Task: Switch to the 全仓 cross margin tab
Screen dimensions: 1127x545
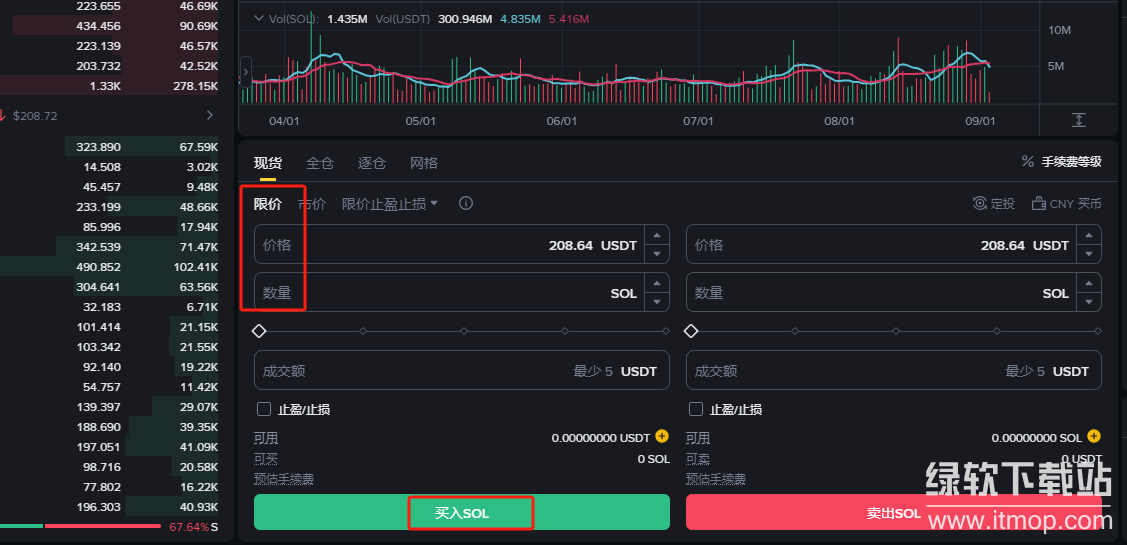Action: [320, 163]
